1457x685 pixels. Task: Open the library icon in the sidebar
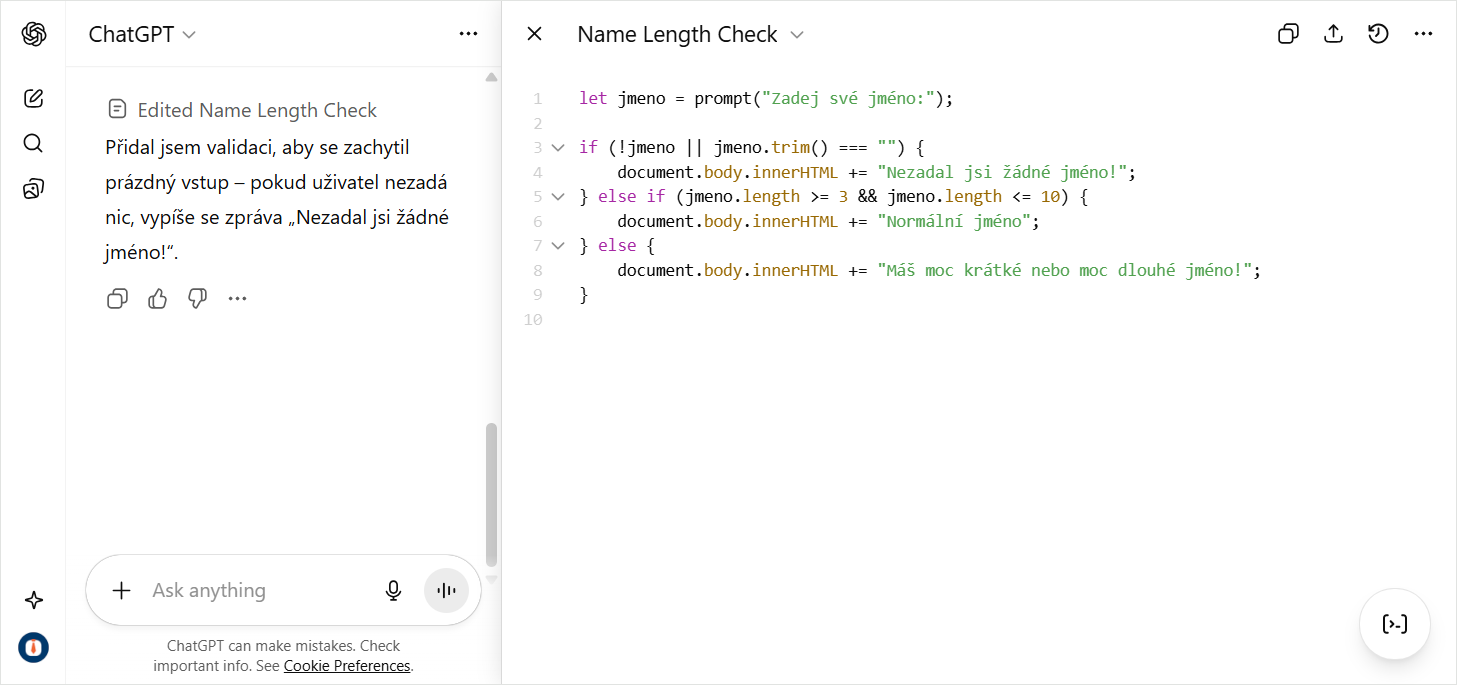33,188
